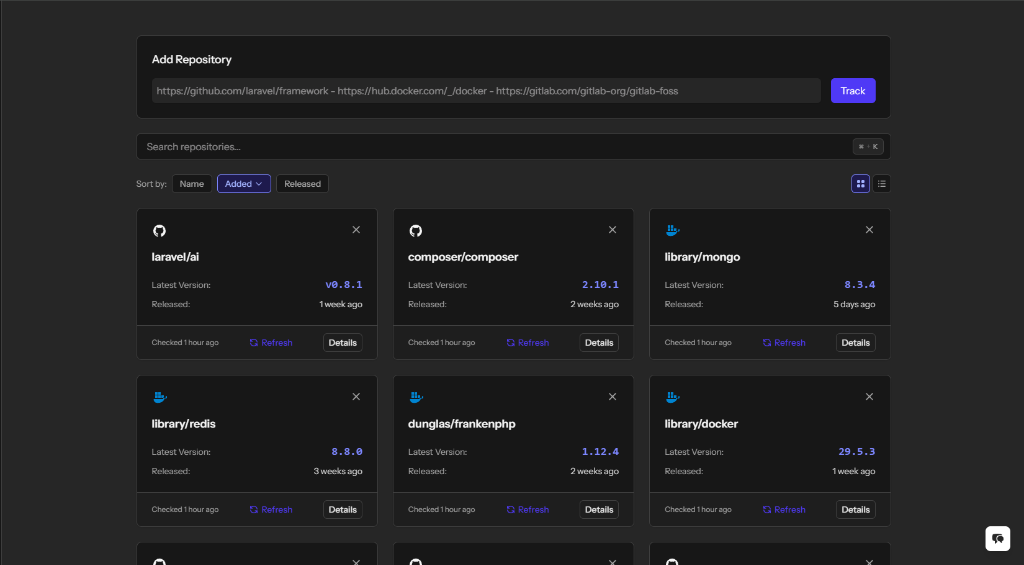
Task: Remove the library/redis repository card
Action: pos(356,396)
